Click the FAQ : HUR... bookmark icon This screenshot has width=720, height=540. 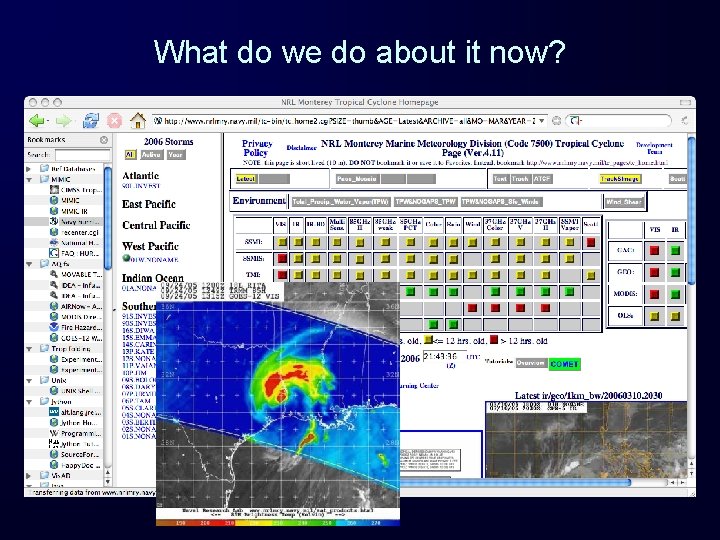54,253
